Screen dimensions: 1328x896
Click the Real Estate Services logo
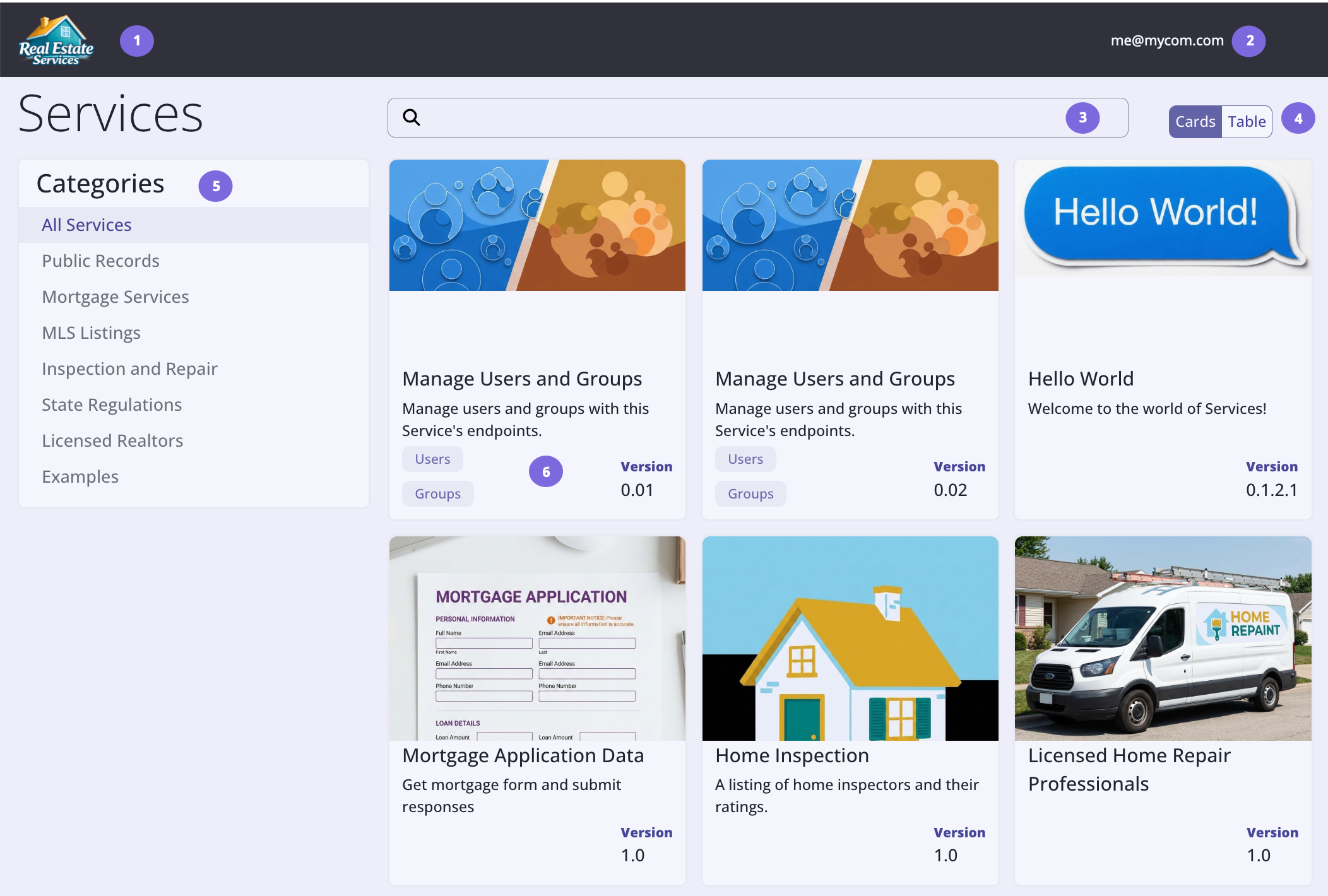tap(56, 41)
